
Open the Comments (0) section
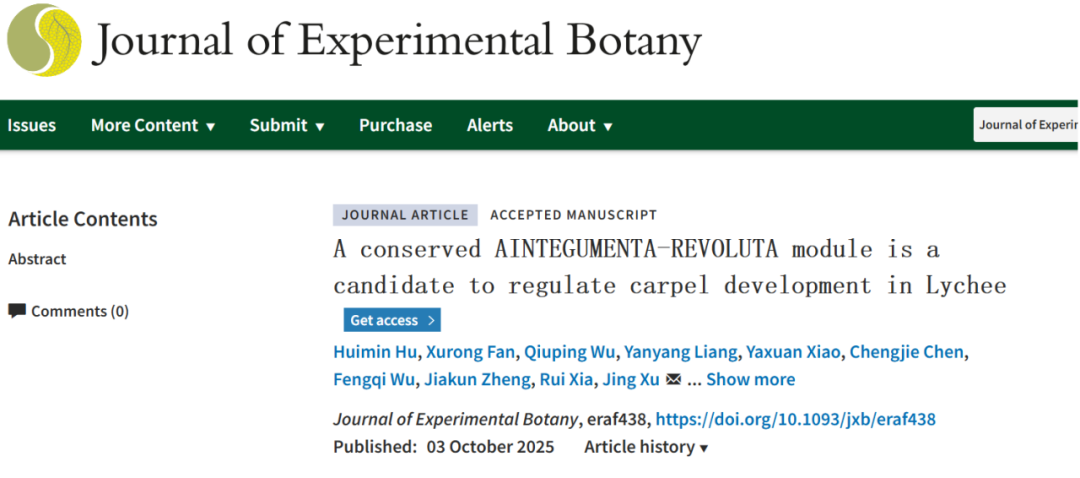[79, 311]
